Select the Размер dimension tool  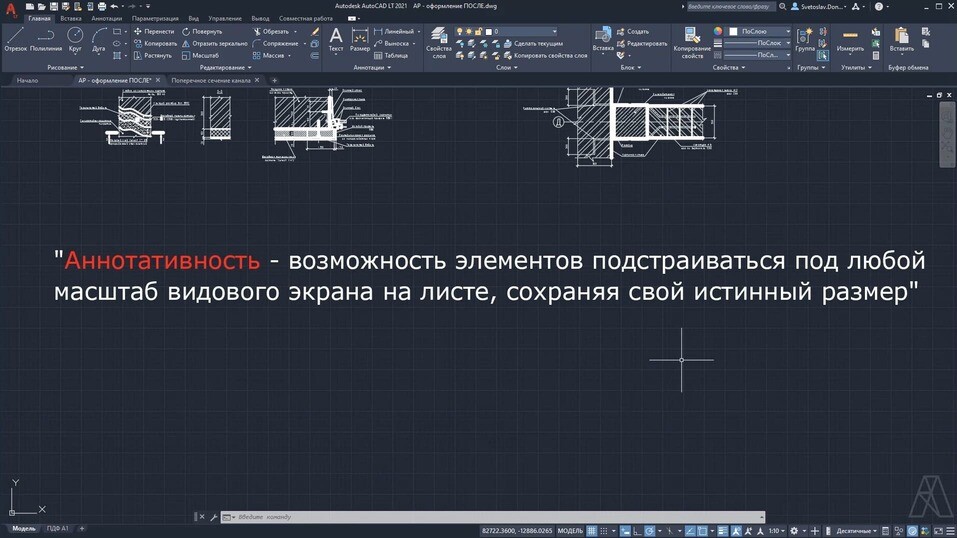tap(359, 40)
